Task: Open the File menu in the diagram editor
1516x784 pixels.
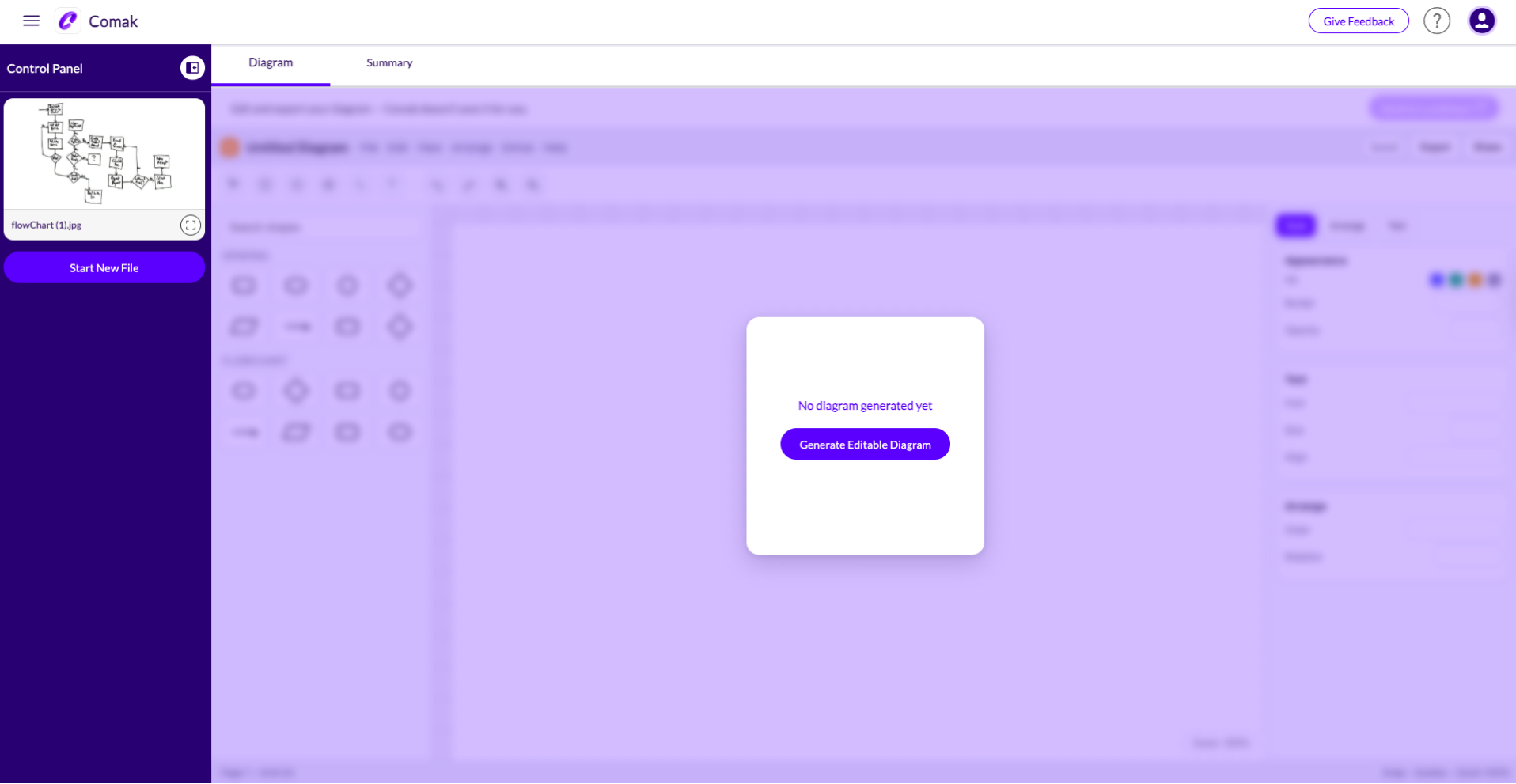Action: coord(369,147)
